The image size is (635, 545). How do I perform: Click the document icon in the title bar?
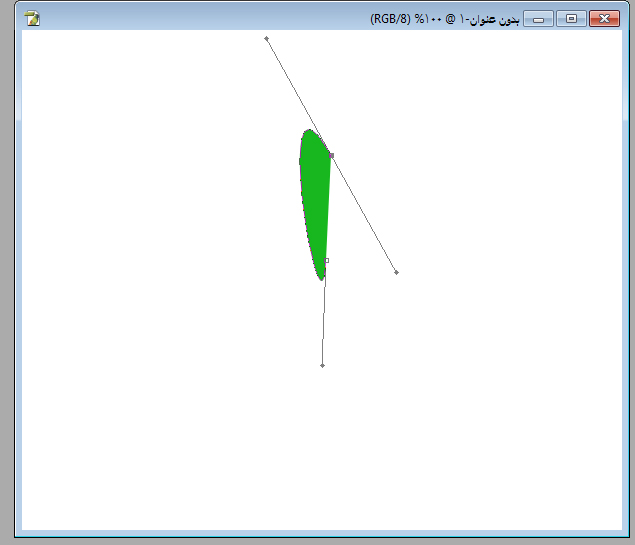(32, 18)
